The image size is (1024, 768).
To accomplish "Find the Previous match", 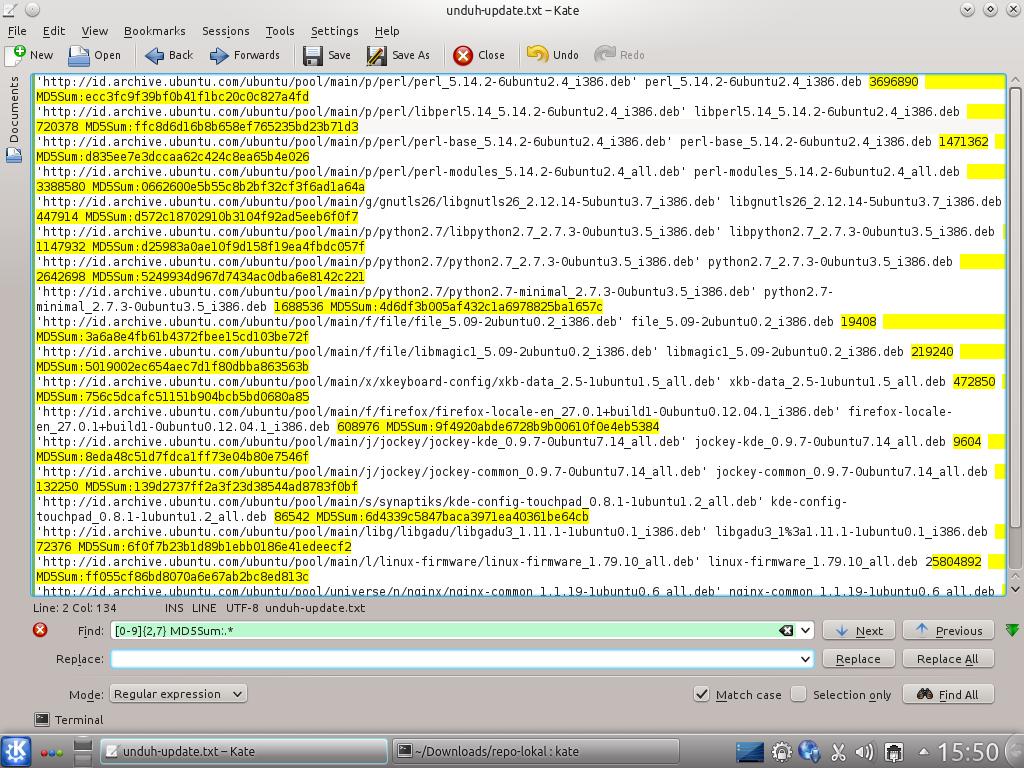I will (x=948, y=630).
